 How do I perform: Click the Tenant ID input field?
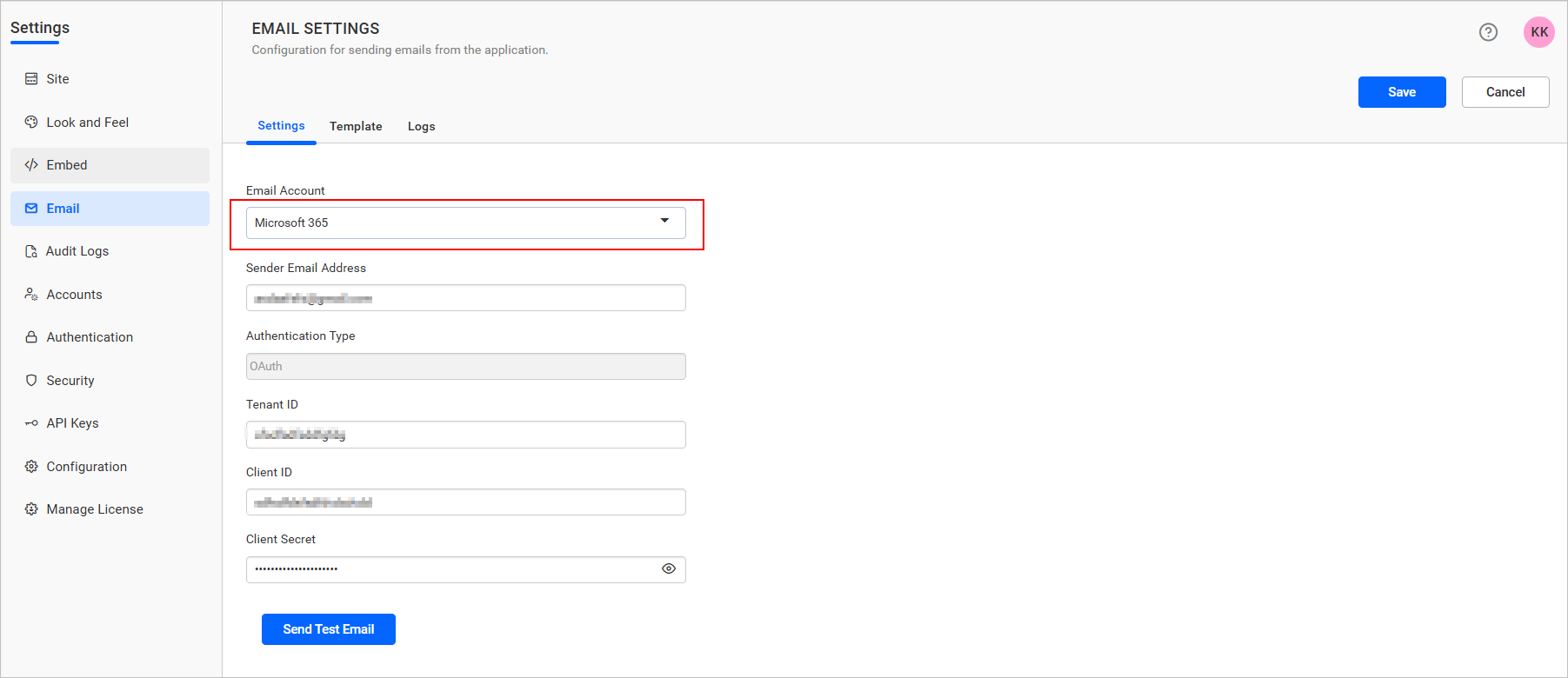466,435
